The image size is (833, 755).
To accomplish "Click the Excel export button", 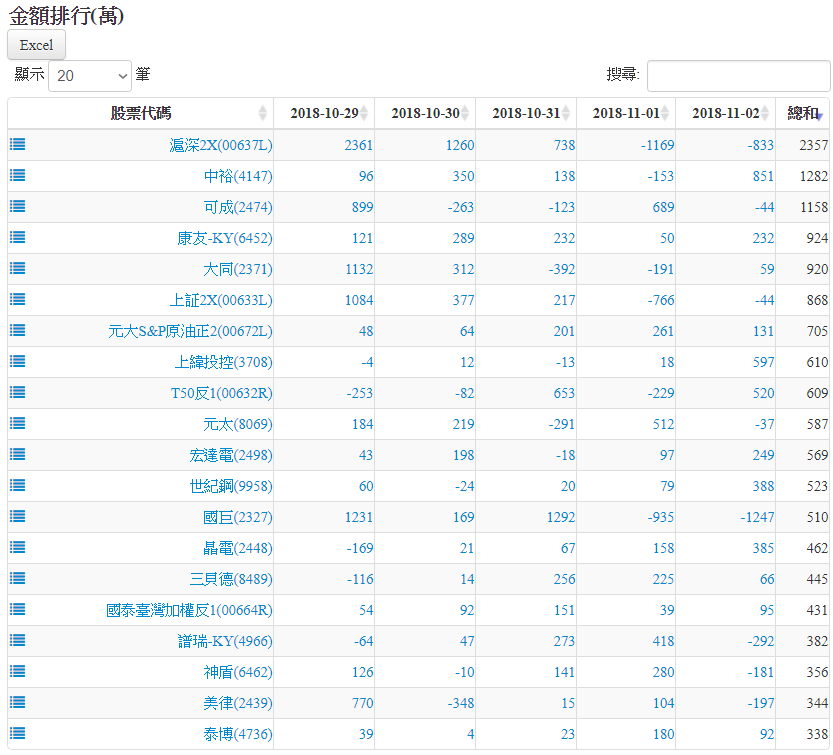I will [37, 45].
